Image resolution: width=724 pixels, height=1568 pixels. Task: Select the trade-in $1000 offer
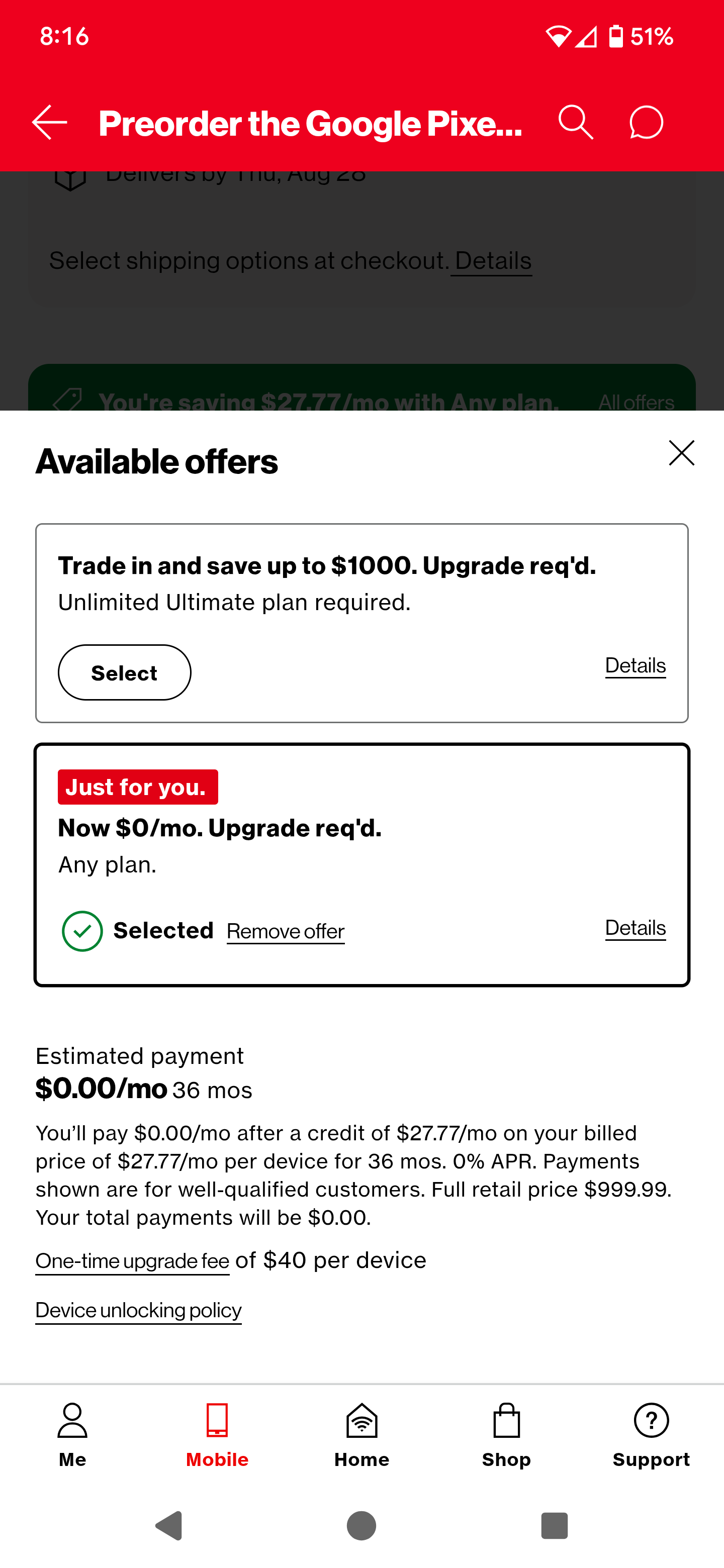tap(124, 672)
